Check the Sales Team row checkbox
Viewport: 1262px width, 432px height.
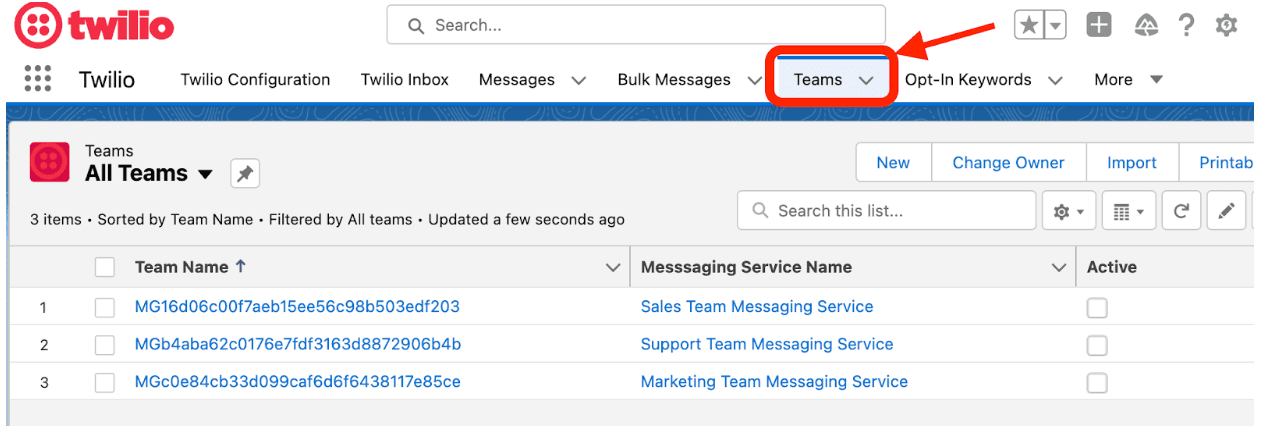point(105,307)
